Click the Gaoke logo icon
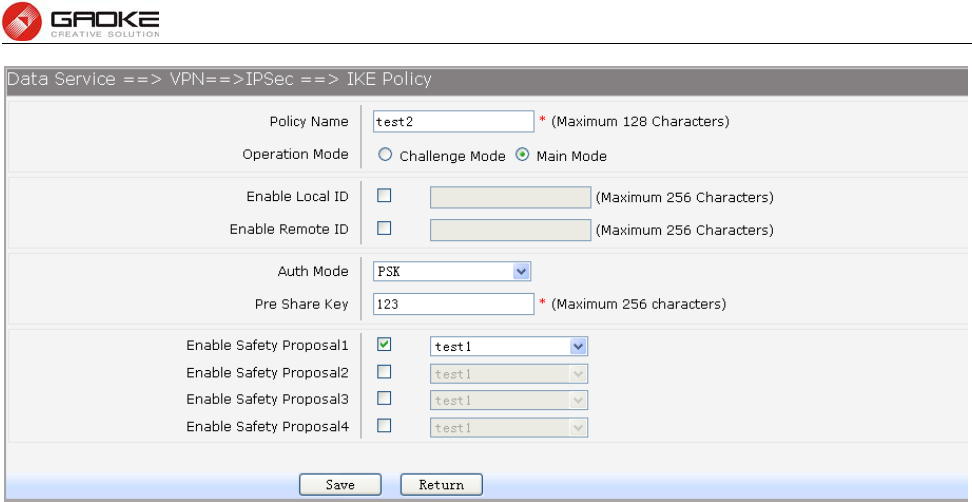Viewport: 972px width, 502px height. tap(22, 21)
